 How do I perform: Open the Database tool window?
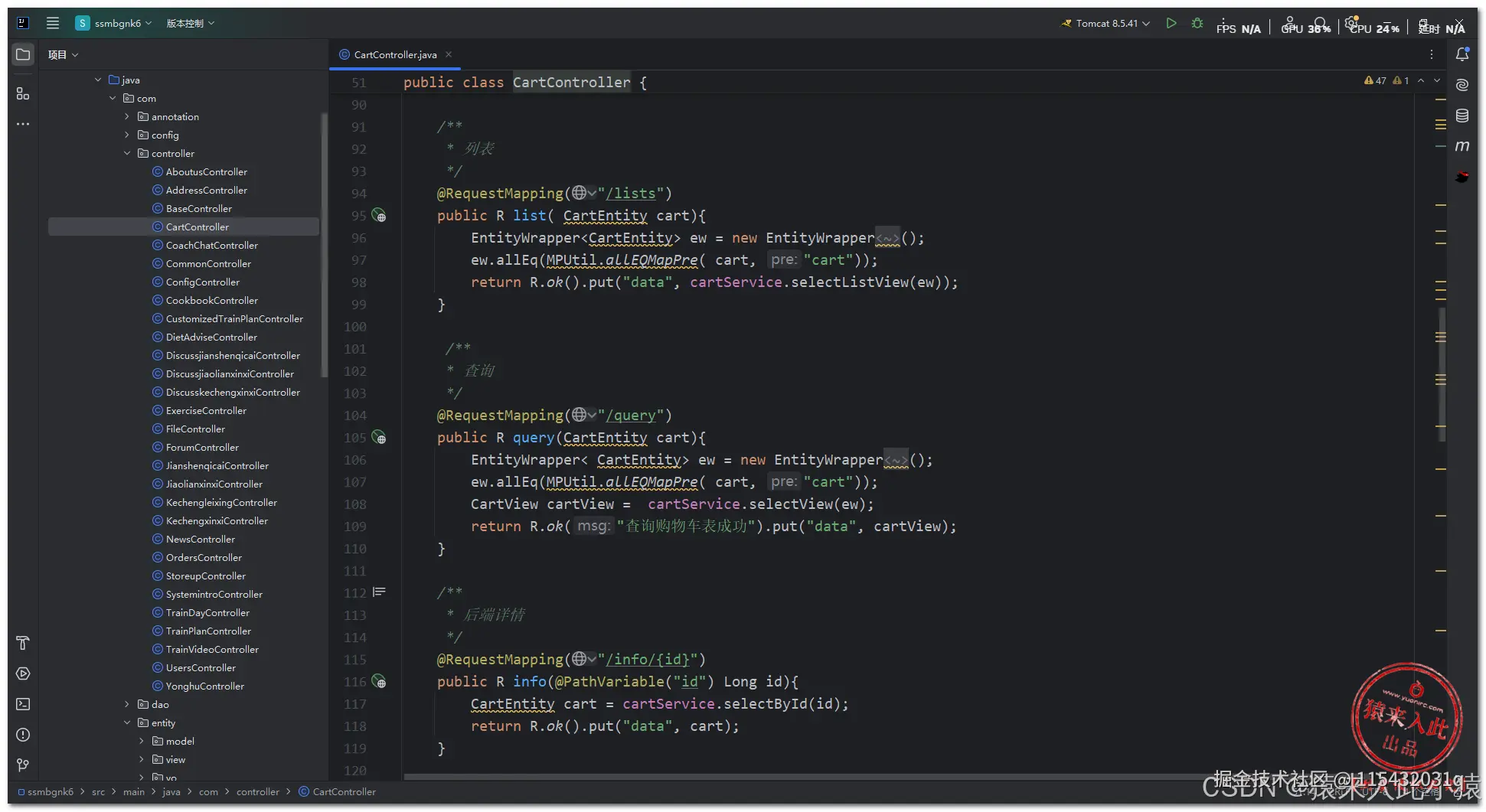(1462, 116)
